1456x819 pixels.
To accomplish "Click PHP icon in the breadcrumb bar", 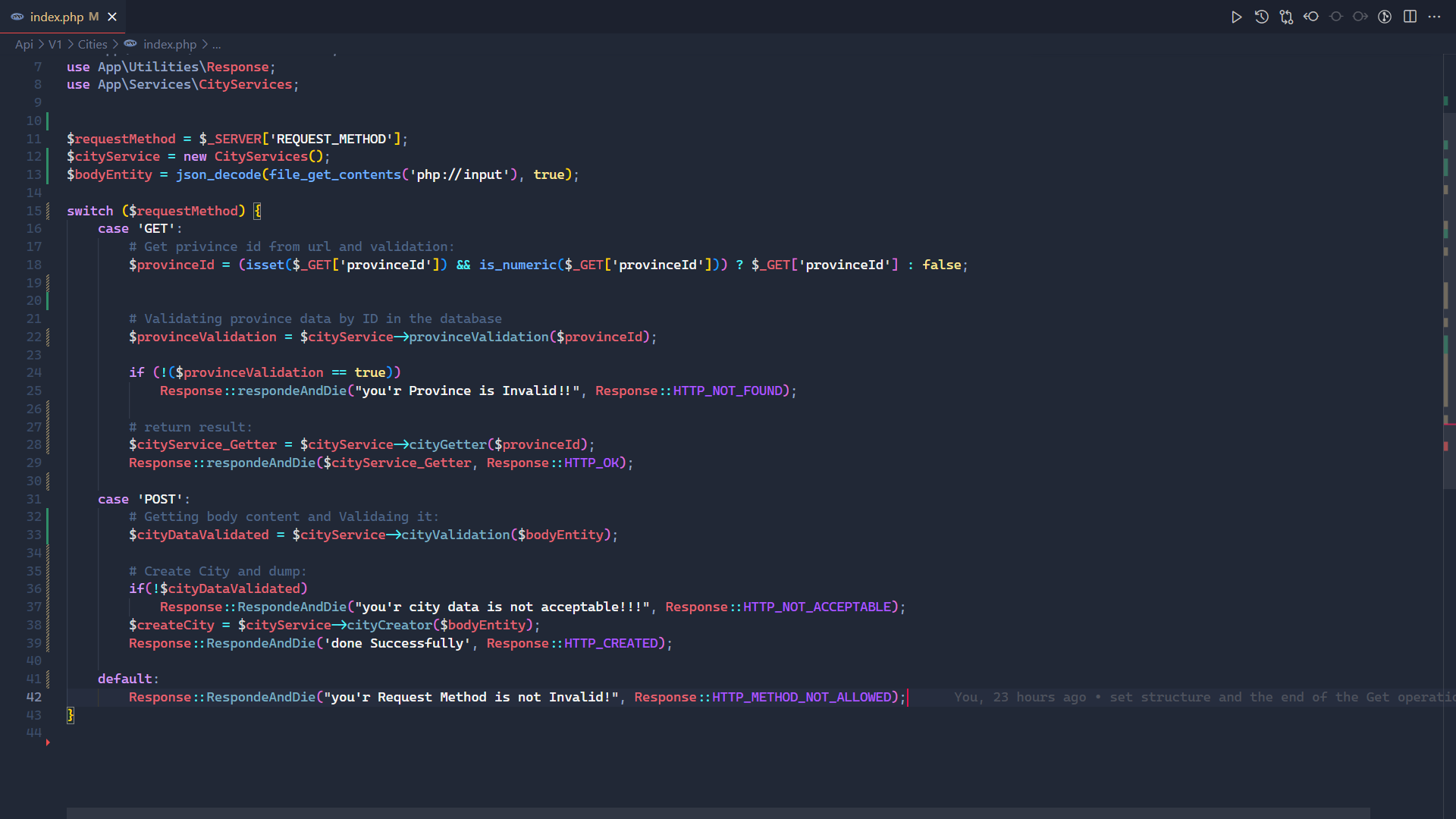I will pyautogui.click(x=130, y=44).
